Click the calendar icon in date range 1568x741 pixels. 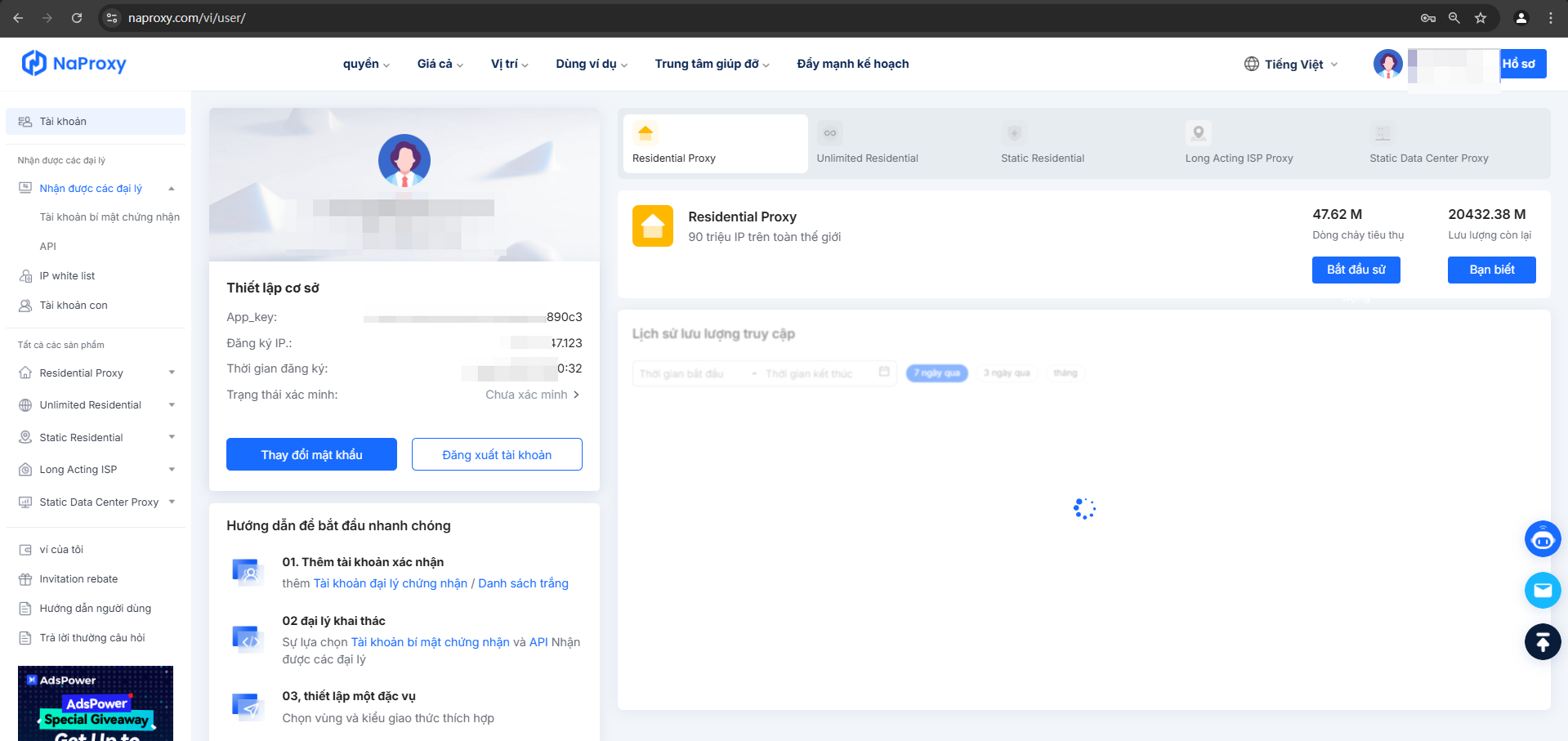884,372
